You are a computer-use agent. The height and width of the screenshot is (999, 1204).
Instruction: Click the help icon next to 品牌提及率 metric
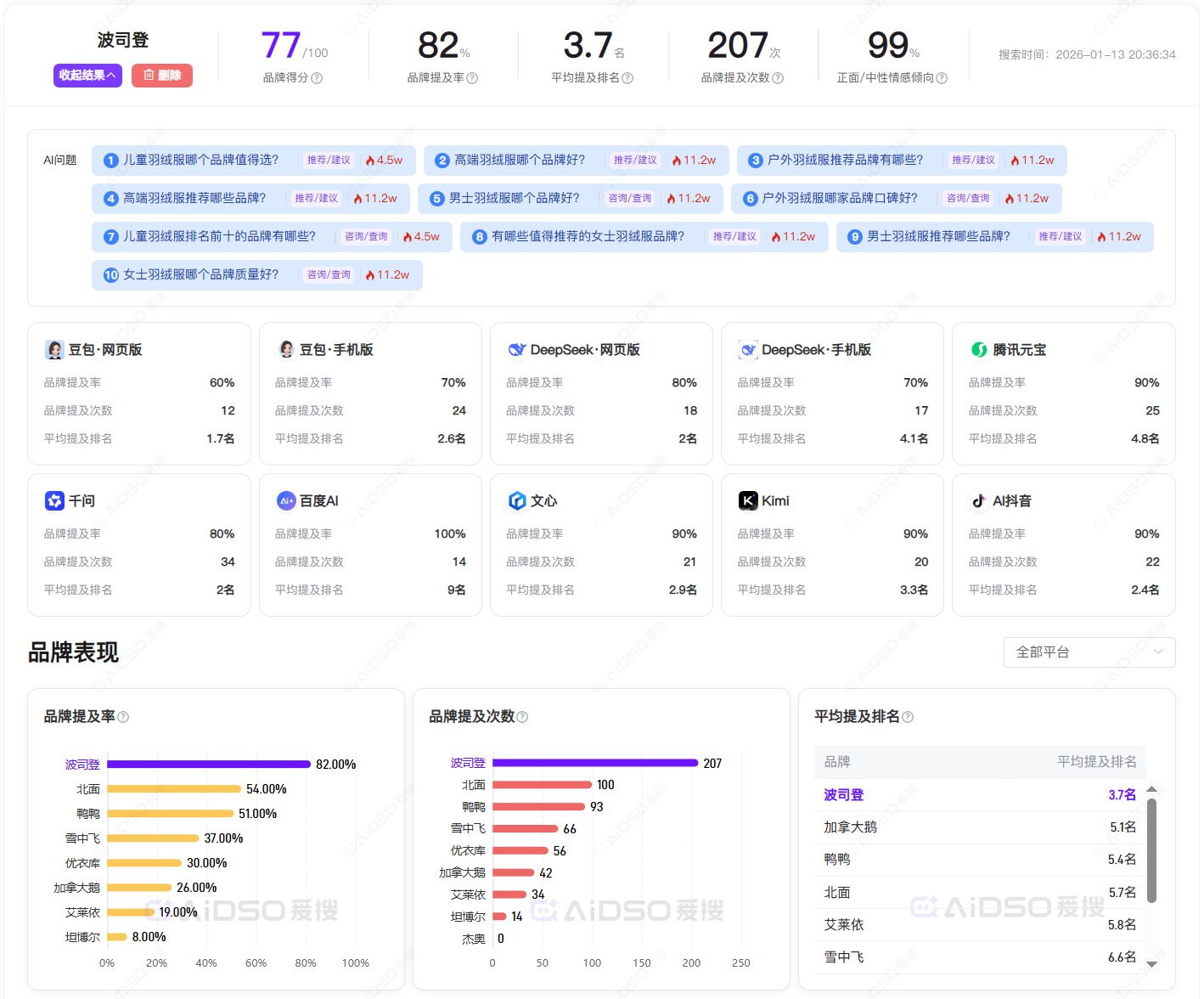[x=472, y=78]
